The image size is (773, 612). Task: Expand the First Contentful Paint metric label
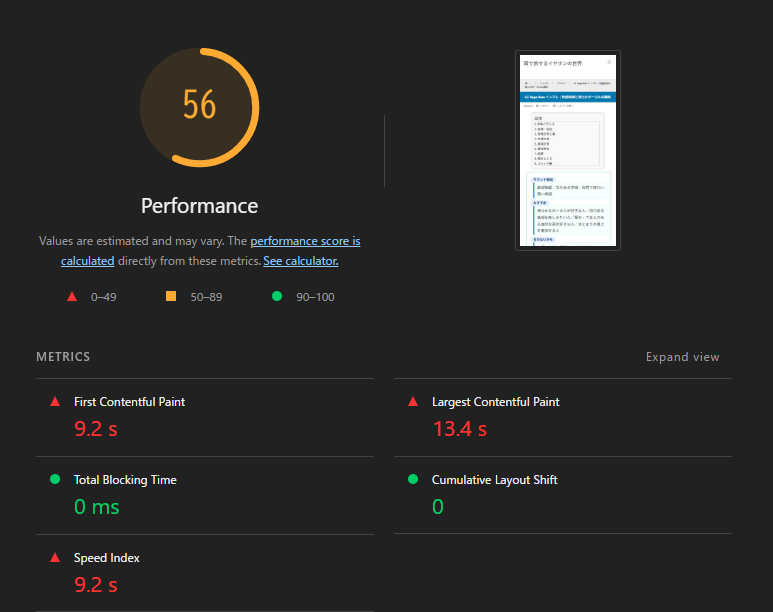tap(129, 402)
